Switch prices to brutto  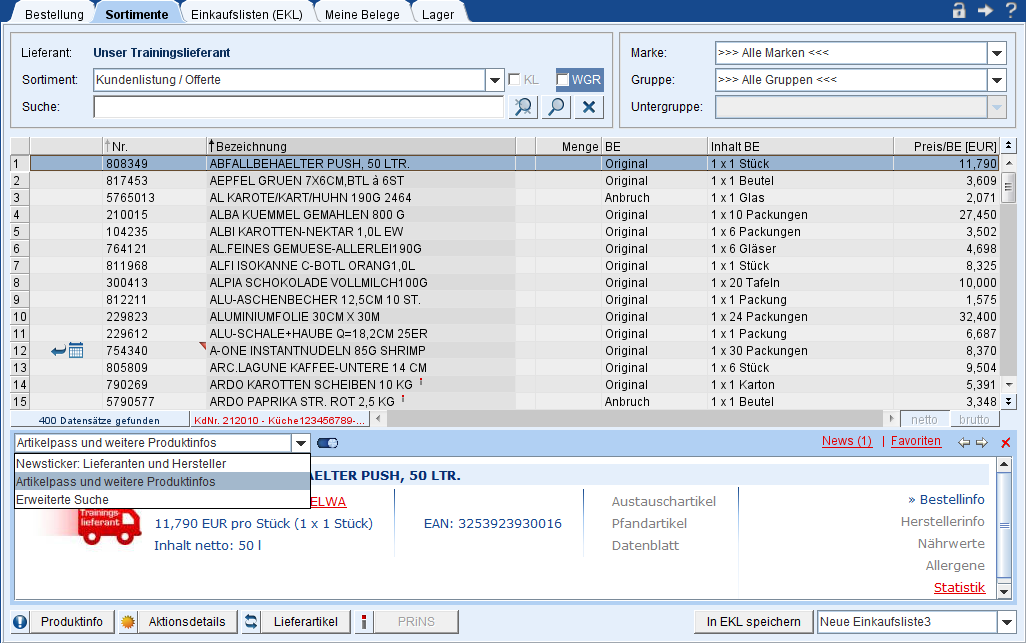[974, 420]
